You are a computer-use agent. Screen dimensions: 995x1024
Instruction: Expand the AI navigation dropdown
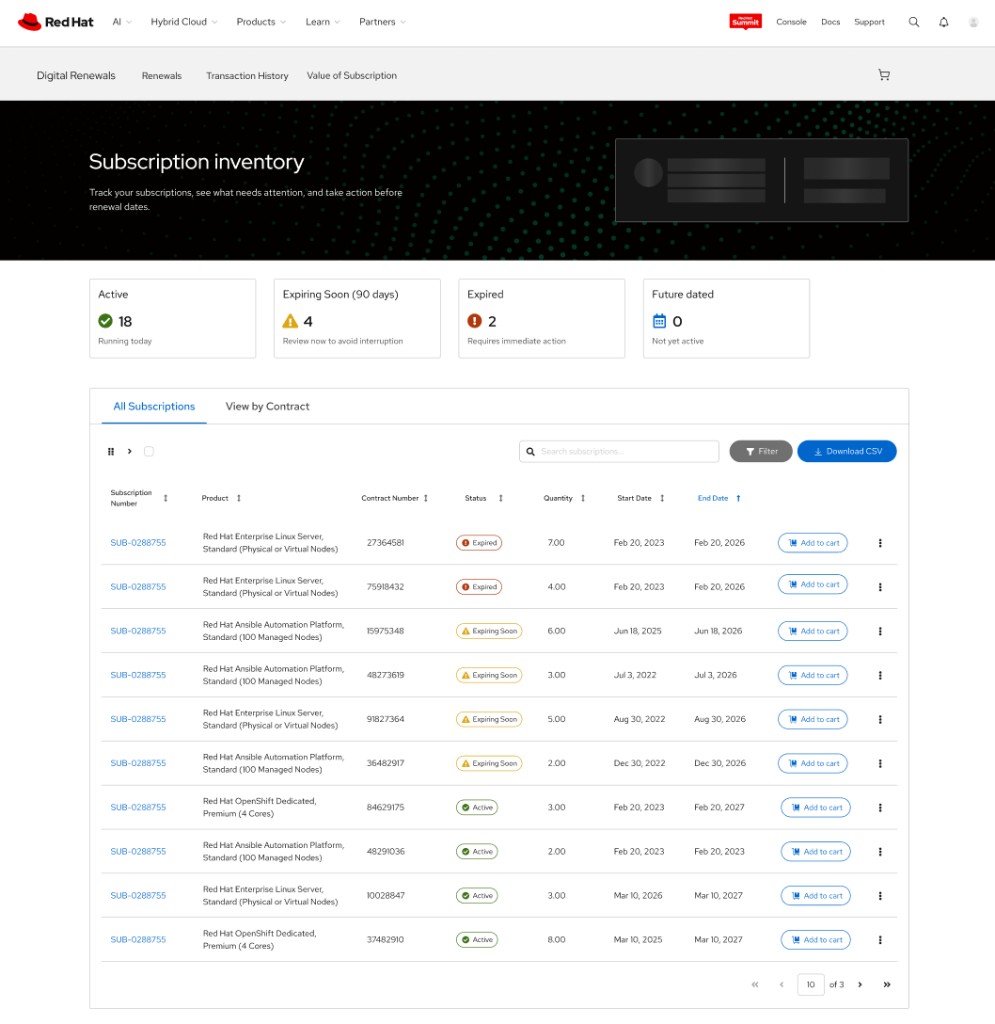(x=121, y=22)
